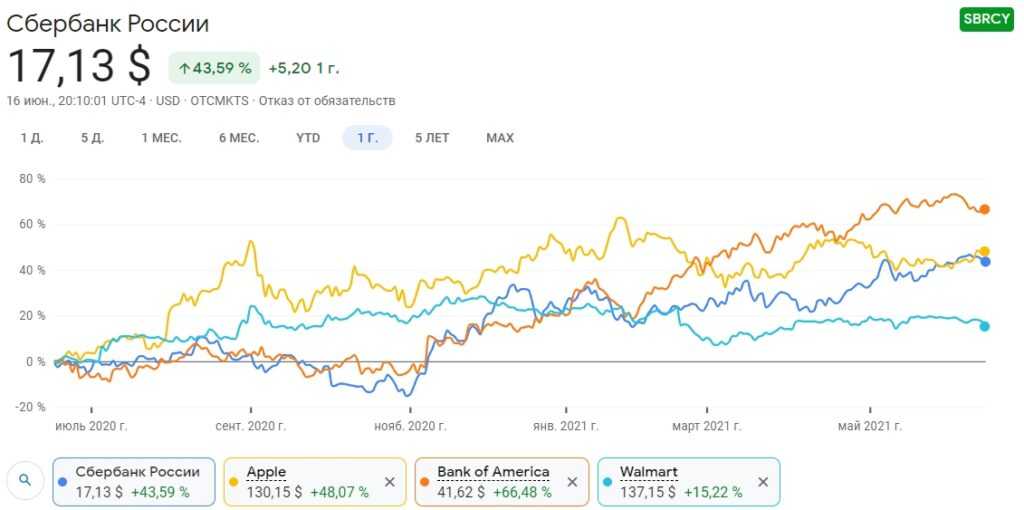1024x510 pixels.
Task: Click the yellow Apple legend dot
Action: 232,481
